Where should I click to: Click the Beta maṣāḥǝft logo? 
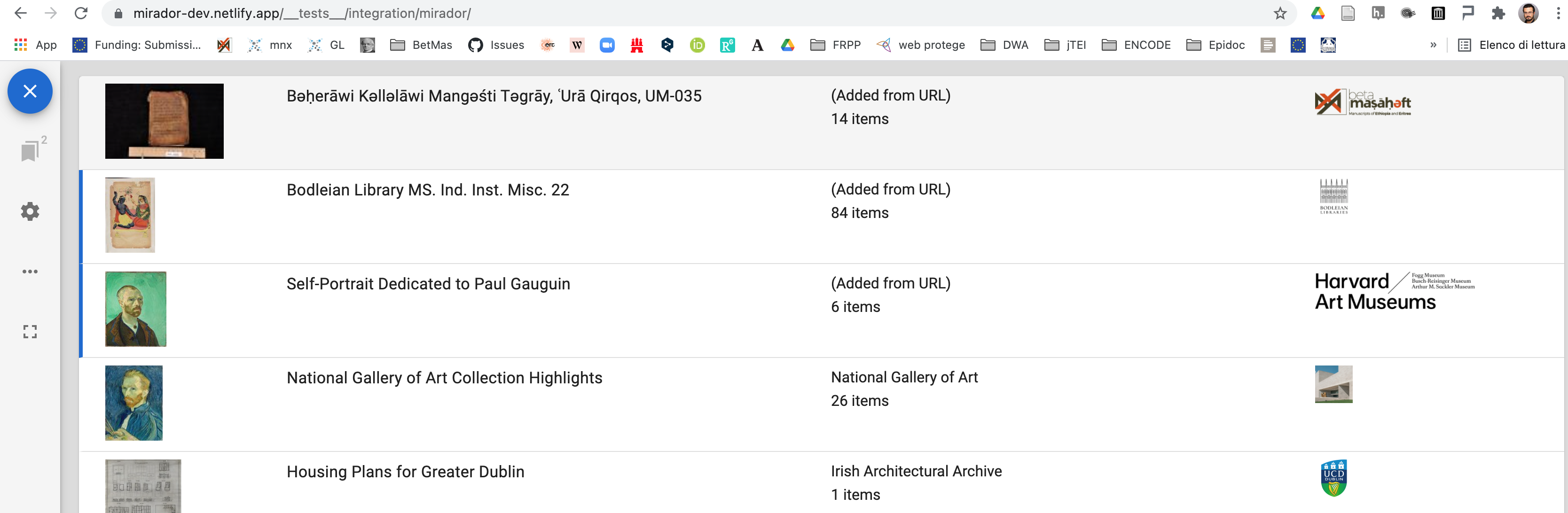point(1363,102)
